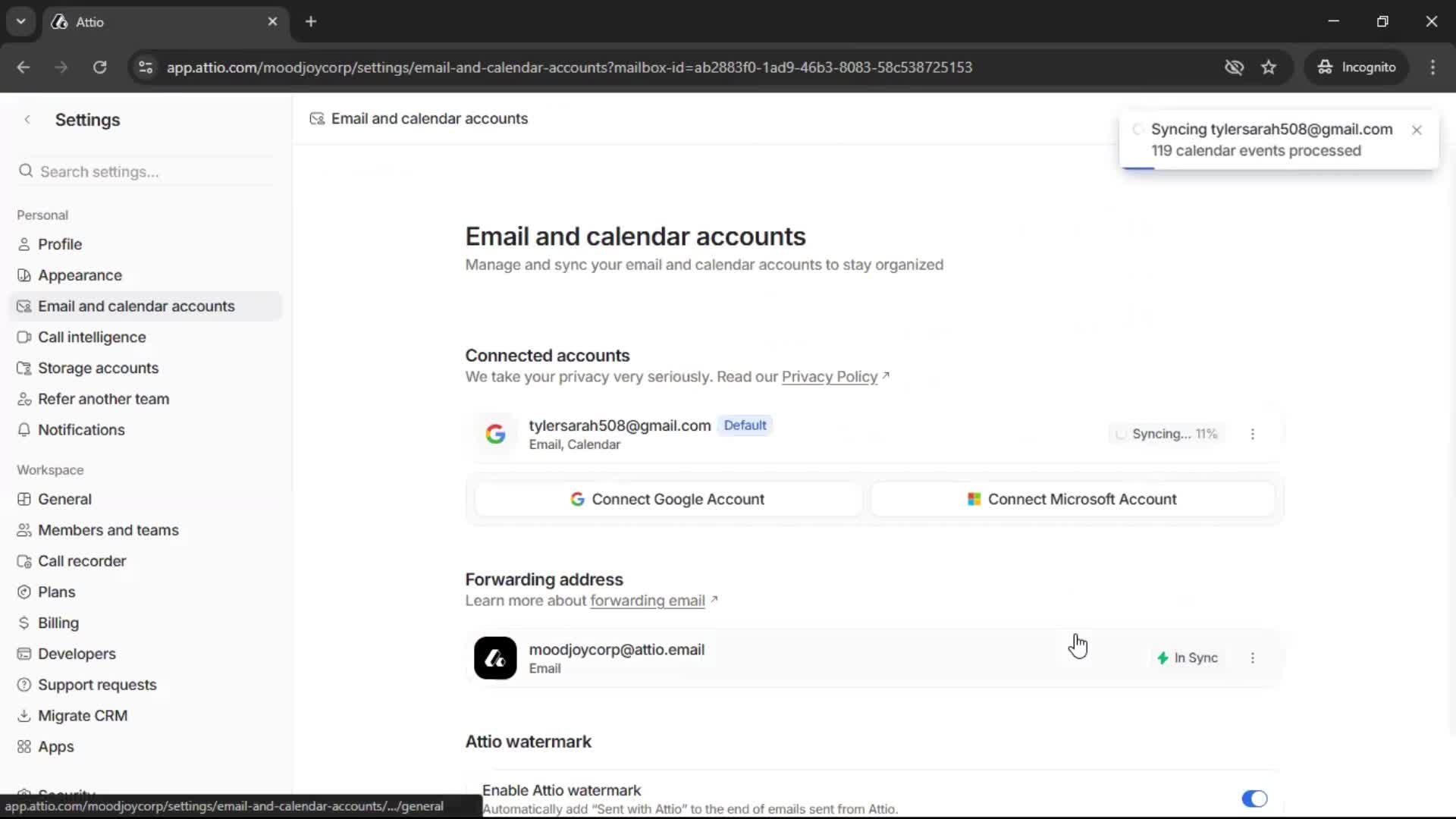The image size is (1456, 819).
Task: Click the Connect Google Account button
Action: [667, 499]
